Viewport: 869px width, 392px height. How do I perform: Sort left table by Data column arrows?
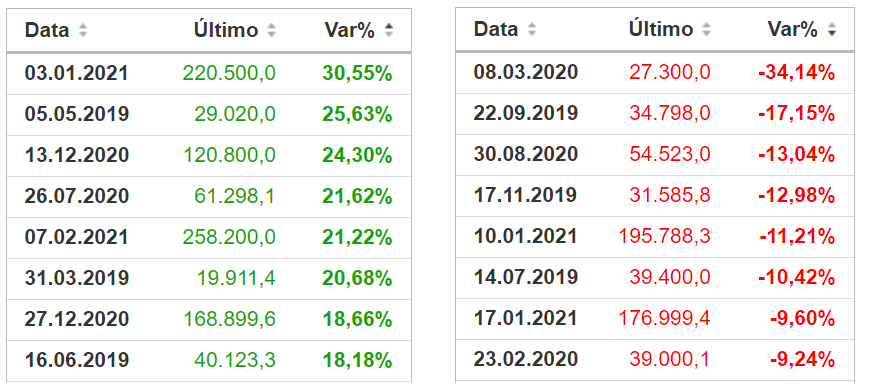[83, 30]
